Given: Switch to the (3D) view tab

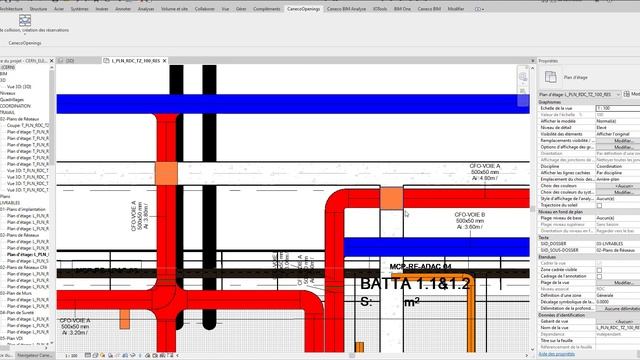Looking at the screenshot, I should 70,60.
